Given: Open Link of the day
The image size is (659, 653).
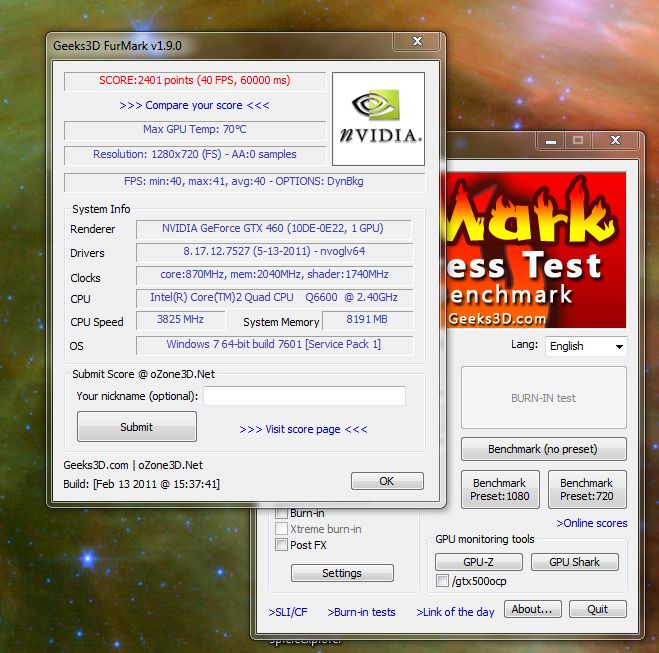Looking at the screenshot, I should pyautogui.click(x=456, y=612).
